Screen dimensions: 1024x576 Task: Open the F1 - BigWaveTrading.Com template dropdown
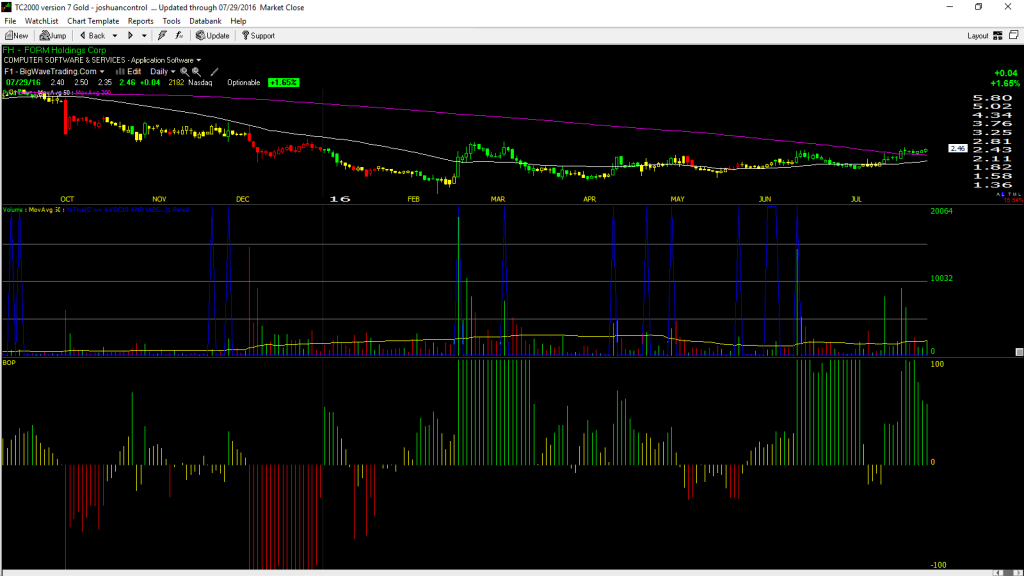(x=54, y=72)
